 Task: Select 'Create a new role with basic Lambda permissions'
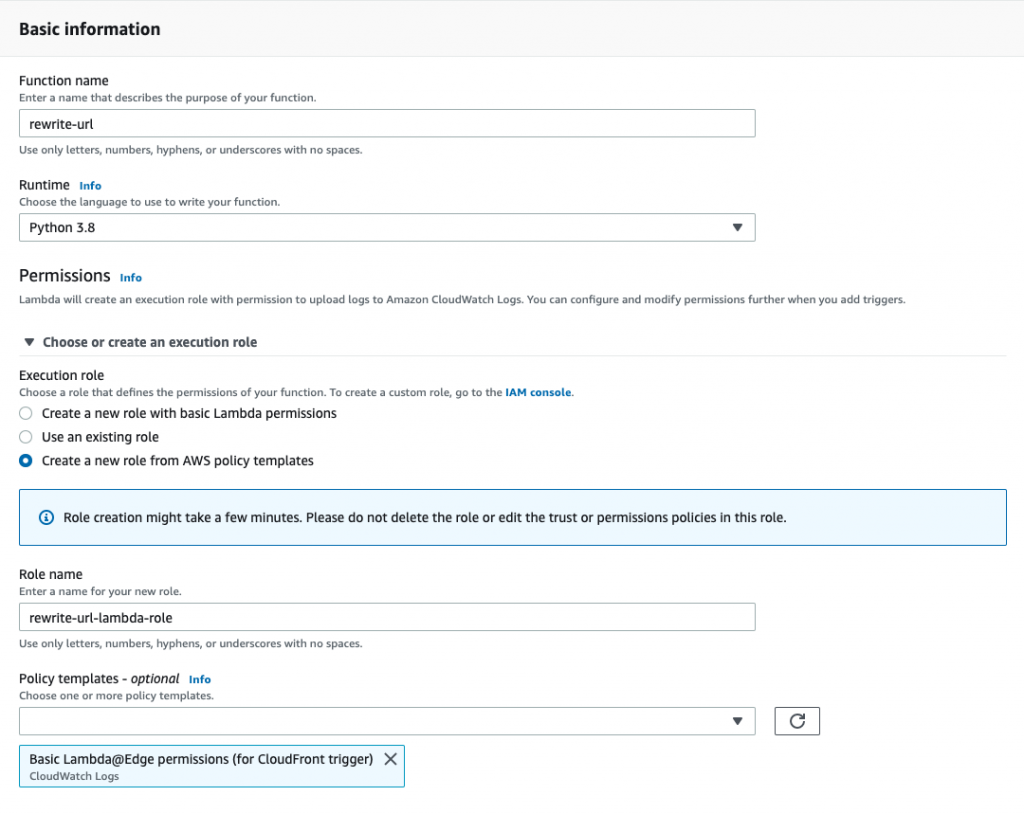coord(27,413)
